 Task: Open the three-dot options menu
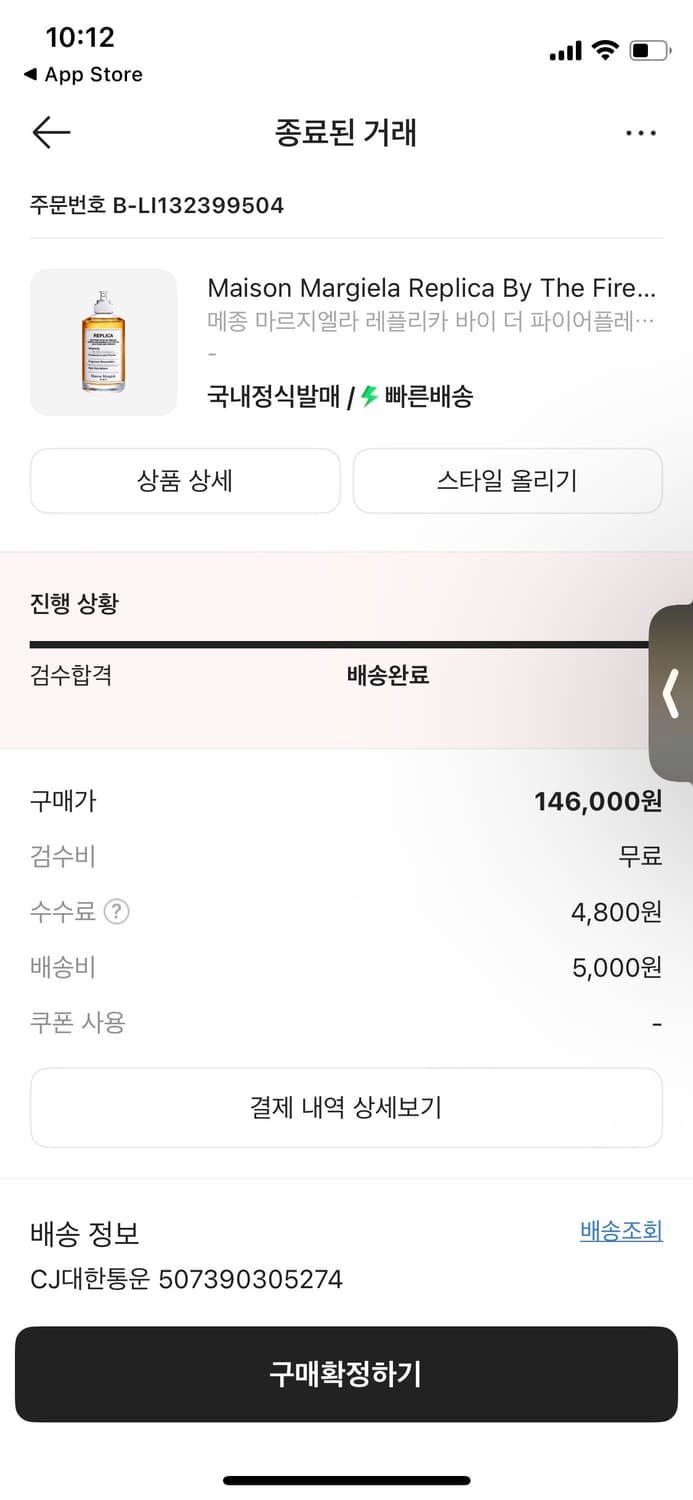[641, 132]
